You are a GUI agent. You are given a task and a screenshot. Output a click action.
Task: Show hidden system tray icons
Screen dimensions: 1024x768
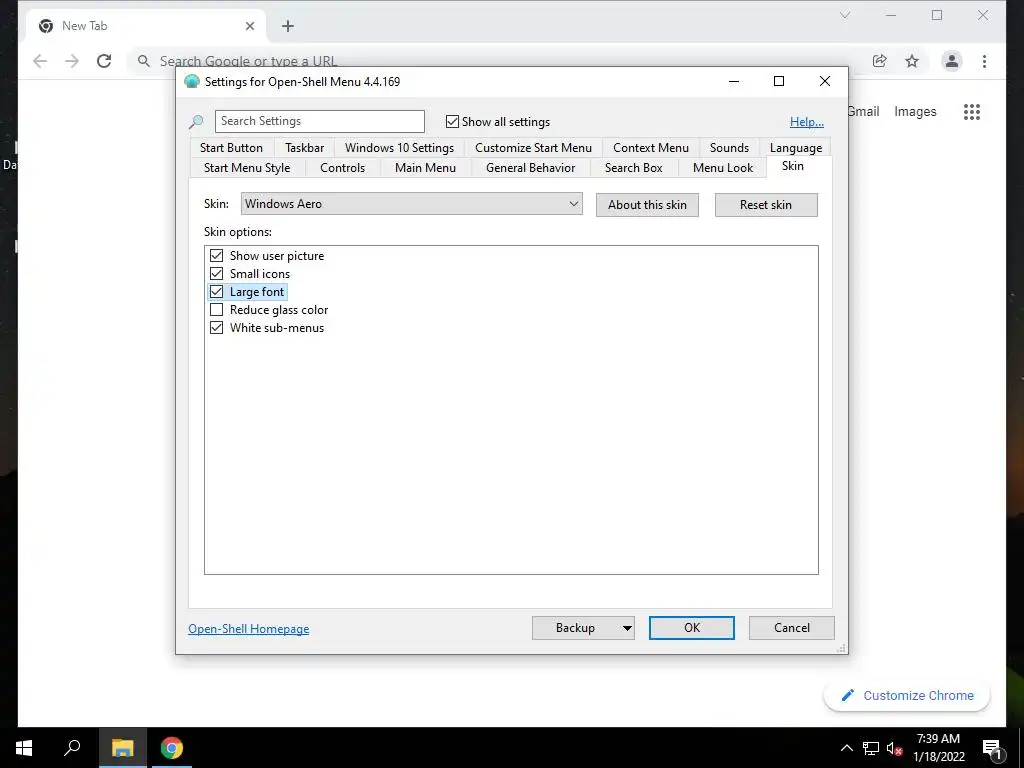point(846,748)
